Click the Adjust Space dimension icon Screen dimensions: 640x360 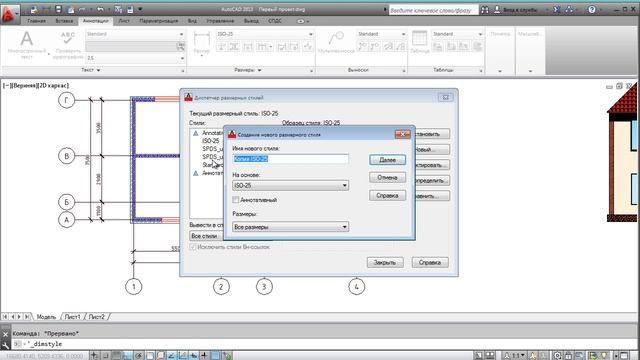(x=234, y=47)
